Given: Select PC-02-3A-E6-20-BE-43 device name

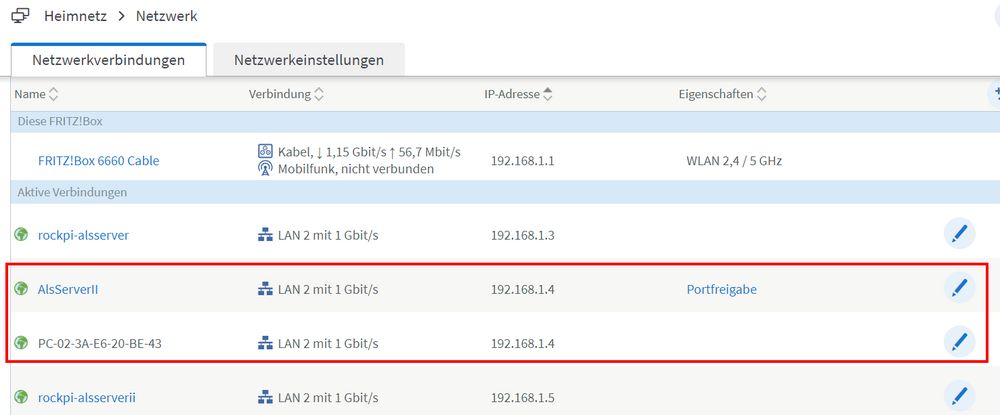Looking at the screenshot, I should click(x=99, y=344).
